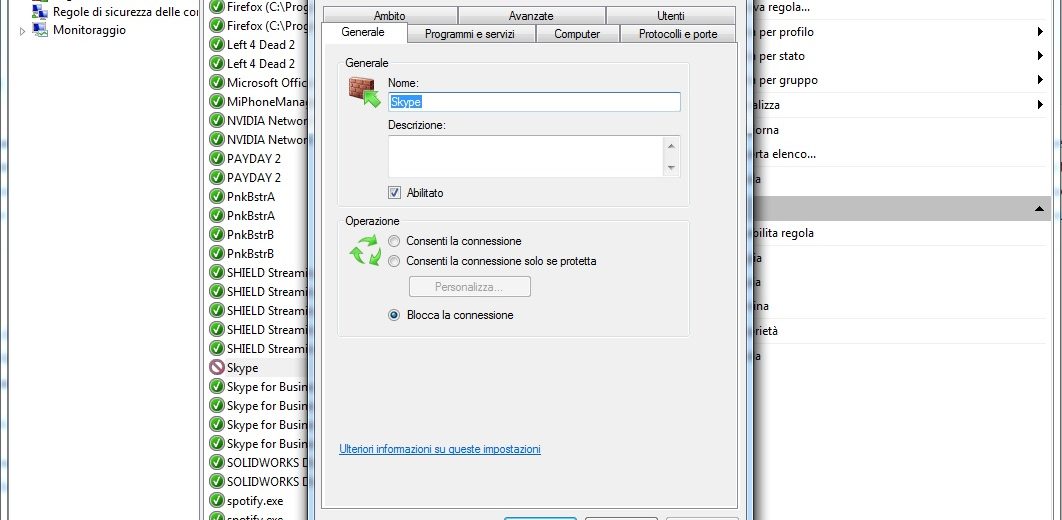Select Consenti la connessione solo se protetta option
Viewport: 1062px width, 520px height.
394,261
